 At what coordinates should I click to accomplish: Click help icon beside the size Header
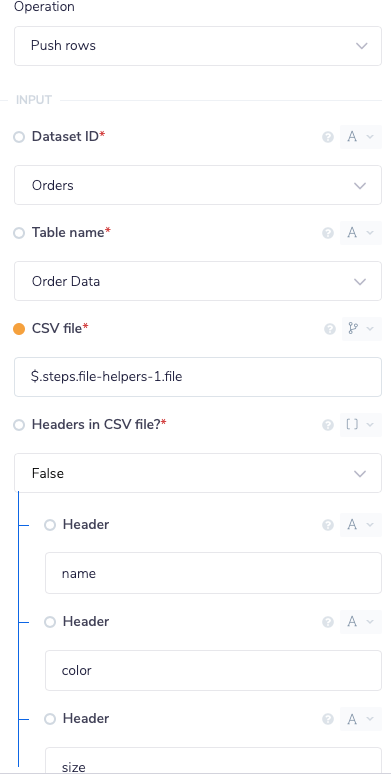pos(328,719)
